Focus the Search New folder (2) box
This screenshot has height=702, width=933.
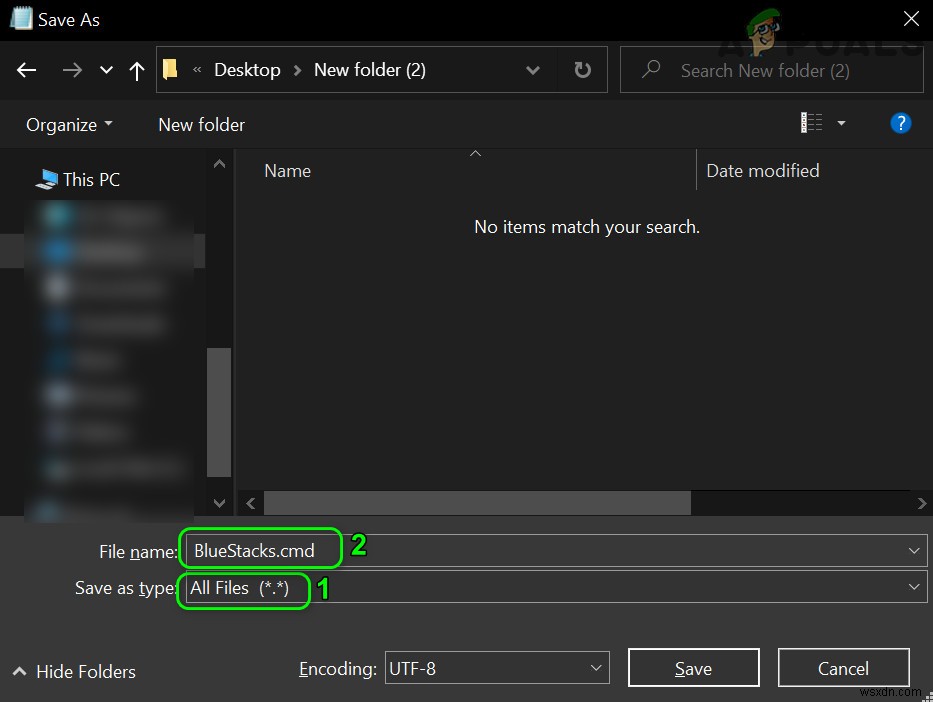(x=771, y=70)
